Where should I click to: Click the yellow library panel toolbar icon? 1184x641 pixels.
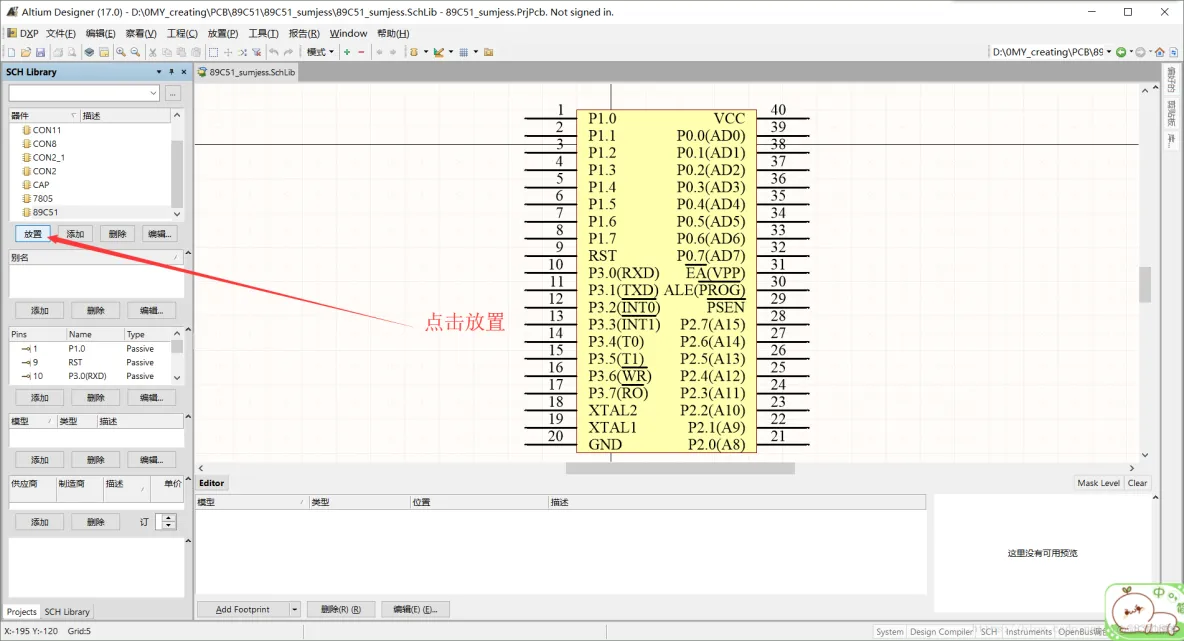point(103,52)
